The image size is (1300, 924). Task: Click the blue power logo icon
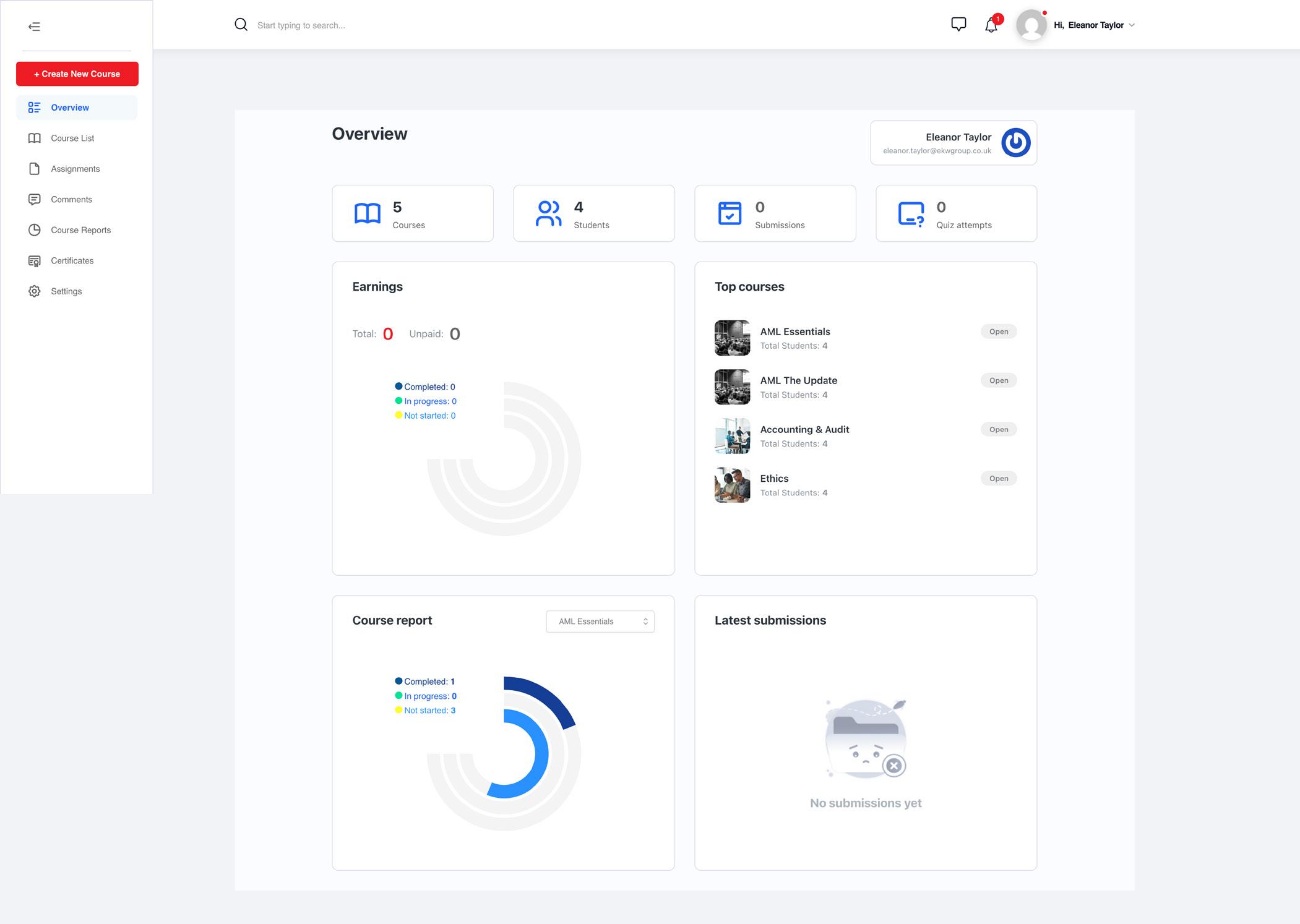1015,143
